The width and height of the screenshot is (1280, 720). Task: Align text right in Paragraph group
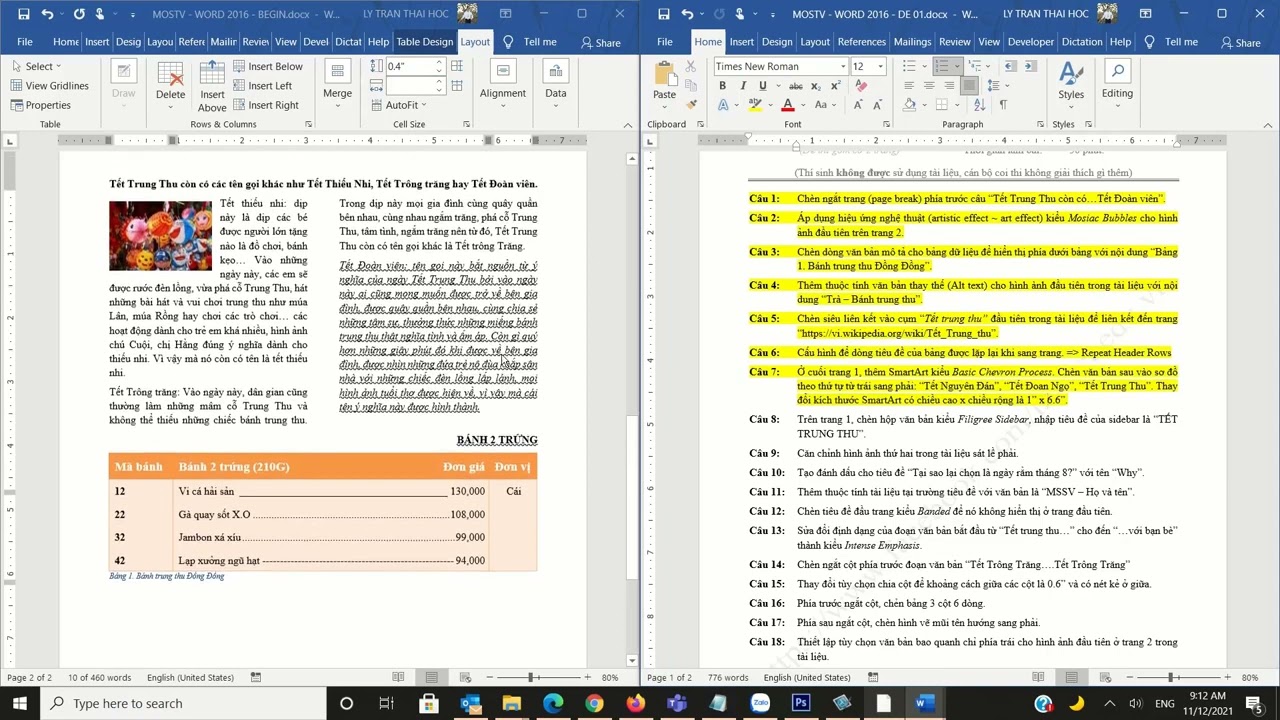click(x=949, y=86)
